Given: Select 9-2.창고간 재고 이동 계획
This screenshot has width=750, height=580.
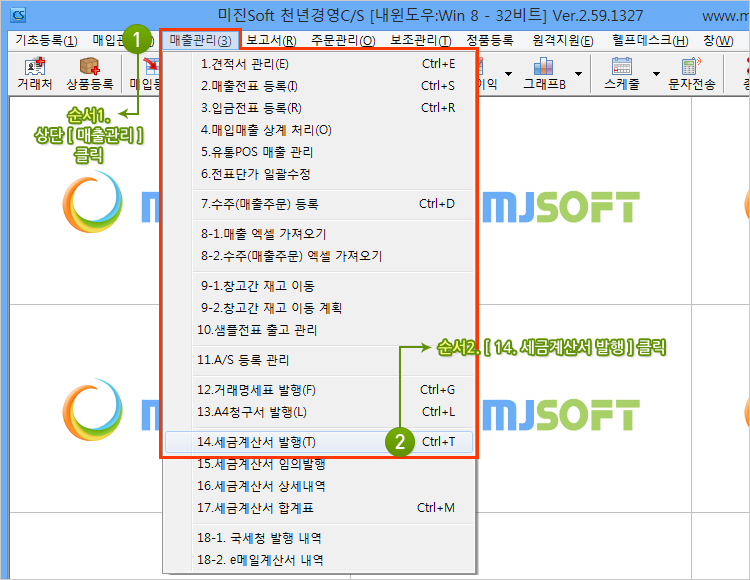Looking at the screenshot, I should 319,308.
